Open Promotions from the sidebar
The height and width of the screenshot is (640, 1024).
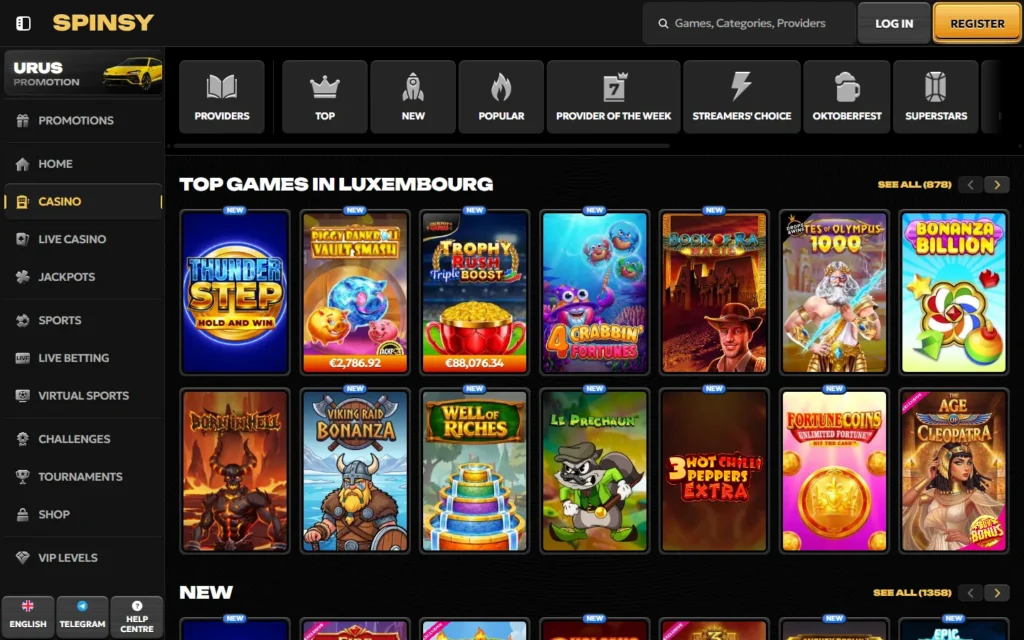click(83, 120)
